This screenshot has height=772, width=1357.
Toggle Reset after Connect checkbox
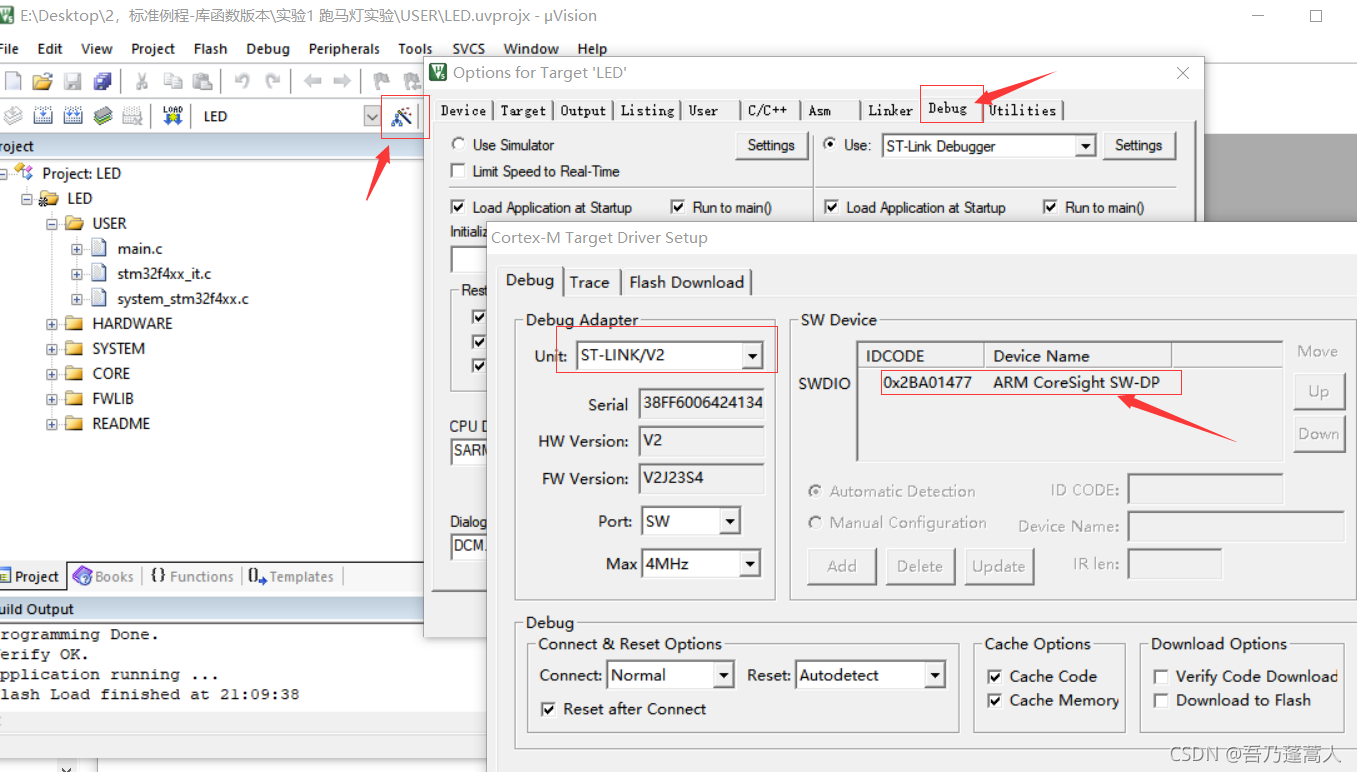(x=548, y=709)
